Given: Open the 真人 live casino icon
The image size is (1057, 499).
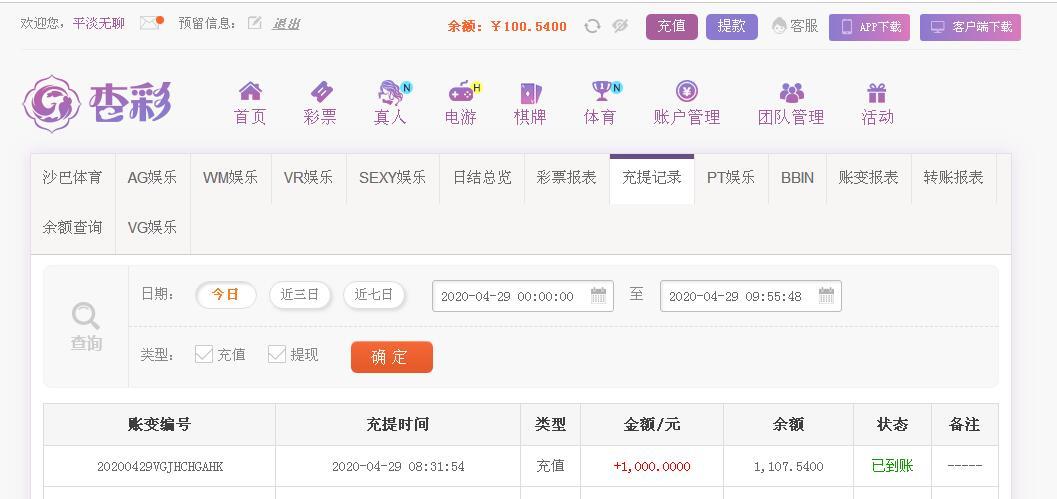Looking at the screenshot, I should (x=391, y=92).
